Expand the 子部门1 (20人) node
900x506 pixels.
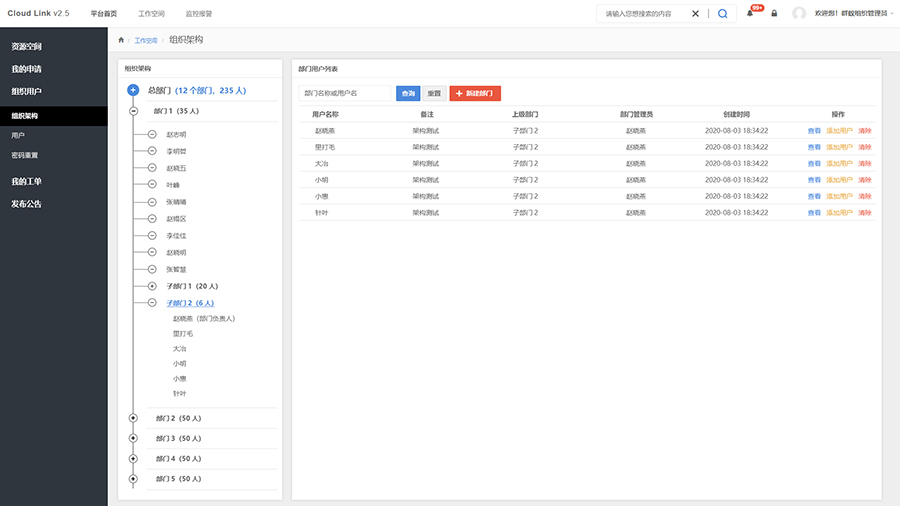[152, 286]
